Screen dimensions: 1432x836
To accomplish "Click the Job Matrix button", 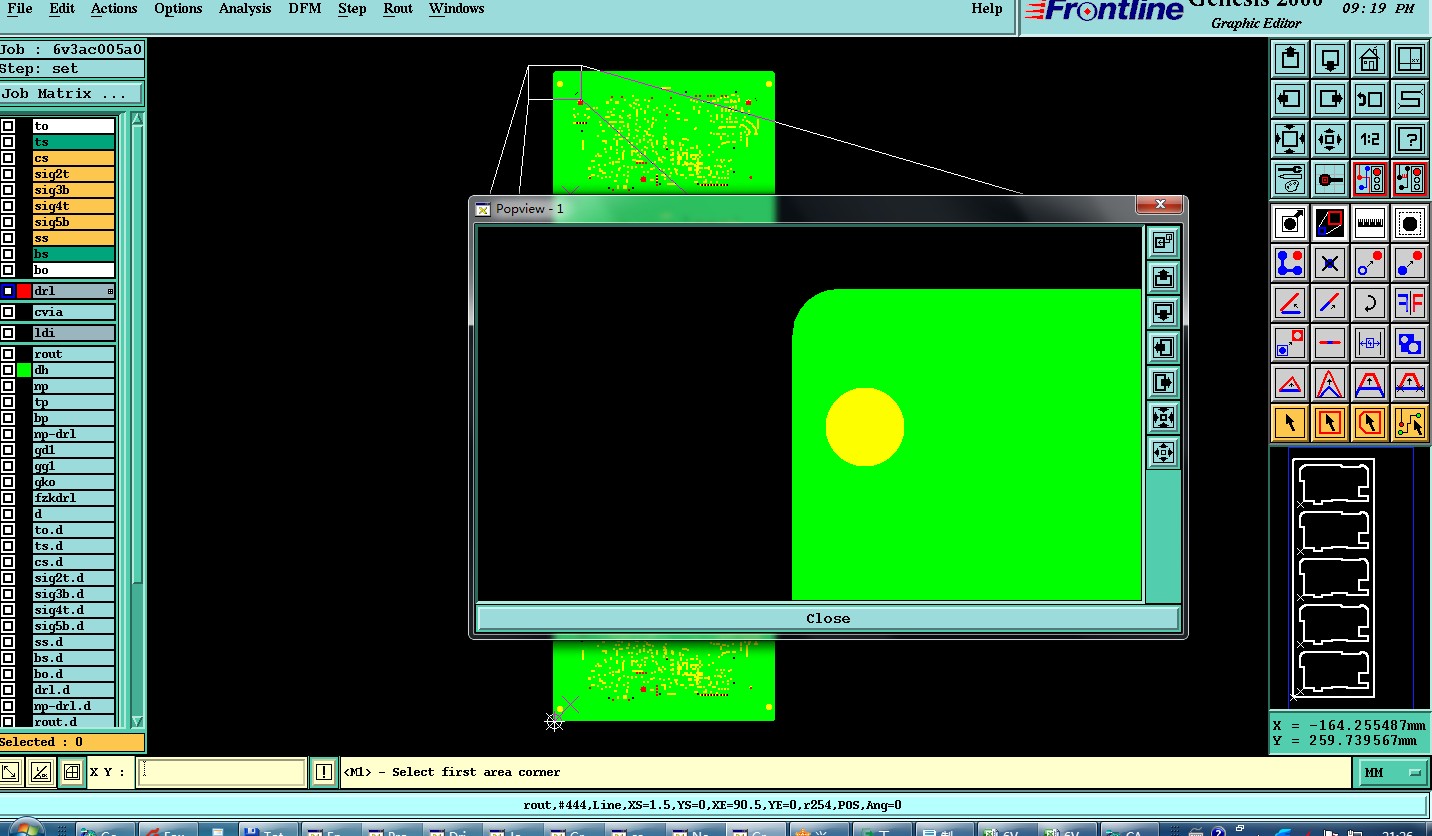I will tap(72, 93).
